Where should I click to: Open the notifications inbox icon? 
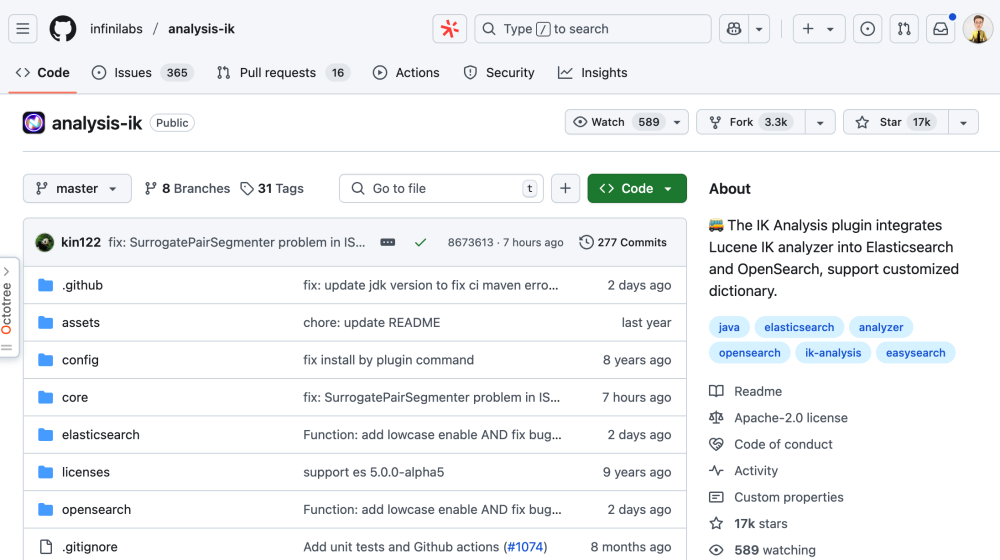[940, 29]
